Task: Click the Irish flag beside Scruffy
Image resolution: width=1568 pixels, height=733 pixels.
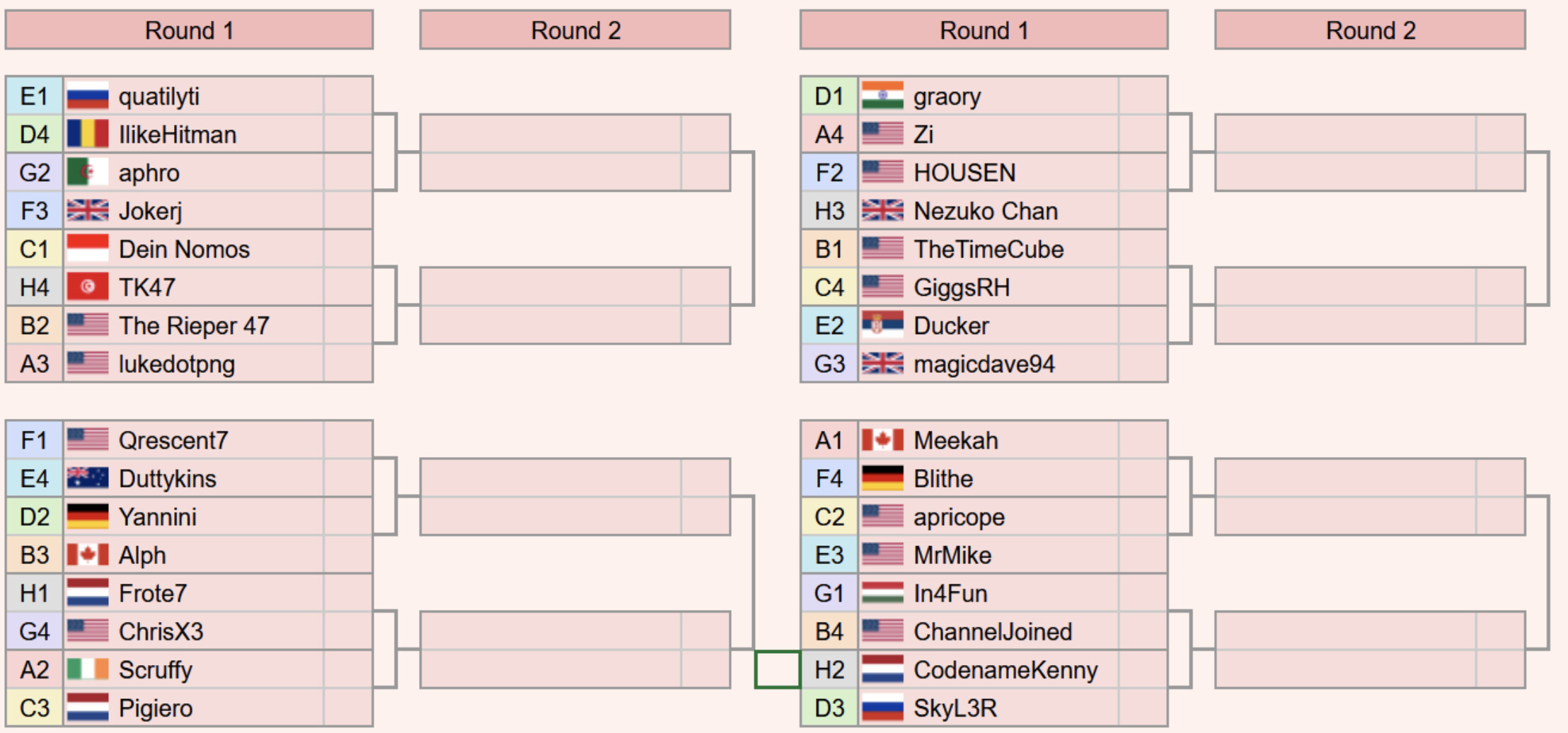Action: [x=88, y=670]
